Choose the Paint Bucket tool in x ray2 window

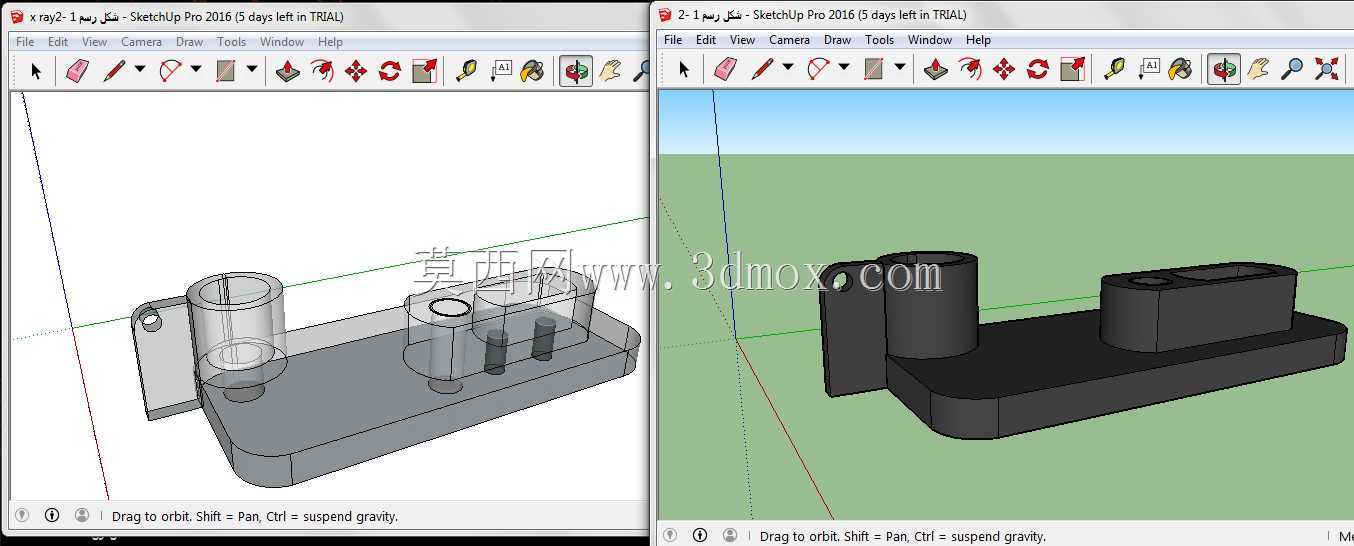point(533,71)
